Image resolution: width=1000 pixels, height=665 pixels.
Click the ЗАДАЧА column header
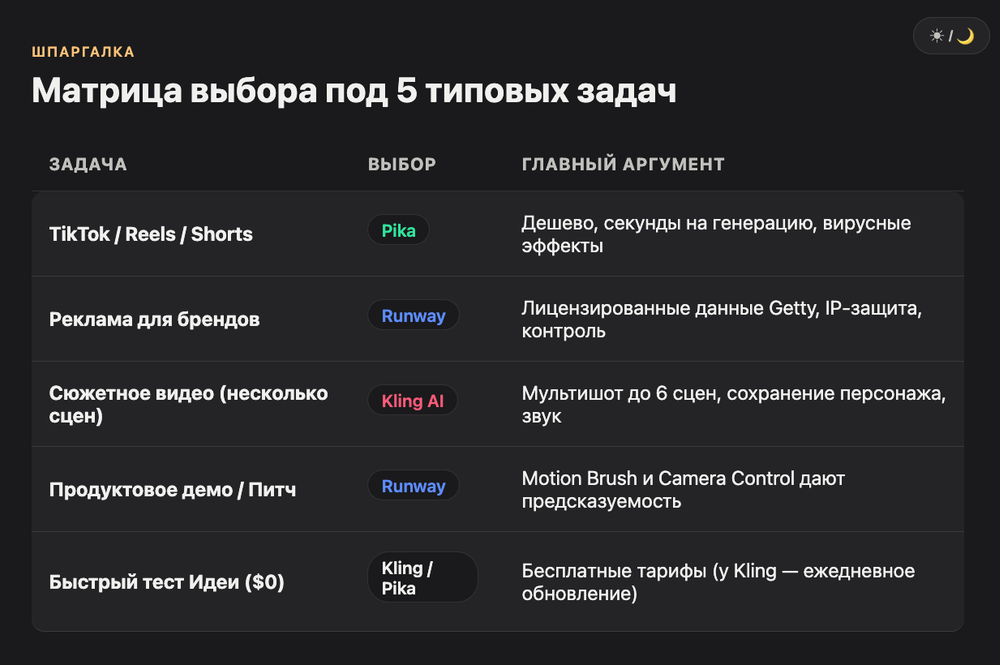(x=88, y=164)
